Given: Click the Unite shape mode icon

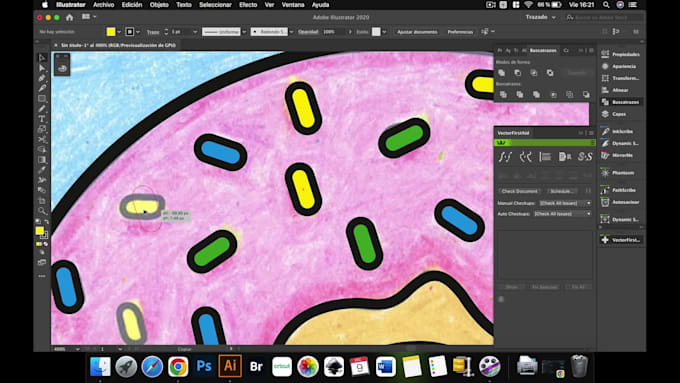Looking at the screenshot, I should (x=502, y=73).
